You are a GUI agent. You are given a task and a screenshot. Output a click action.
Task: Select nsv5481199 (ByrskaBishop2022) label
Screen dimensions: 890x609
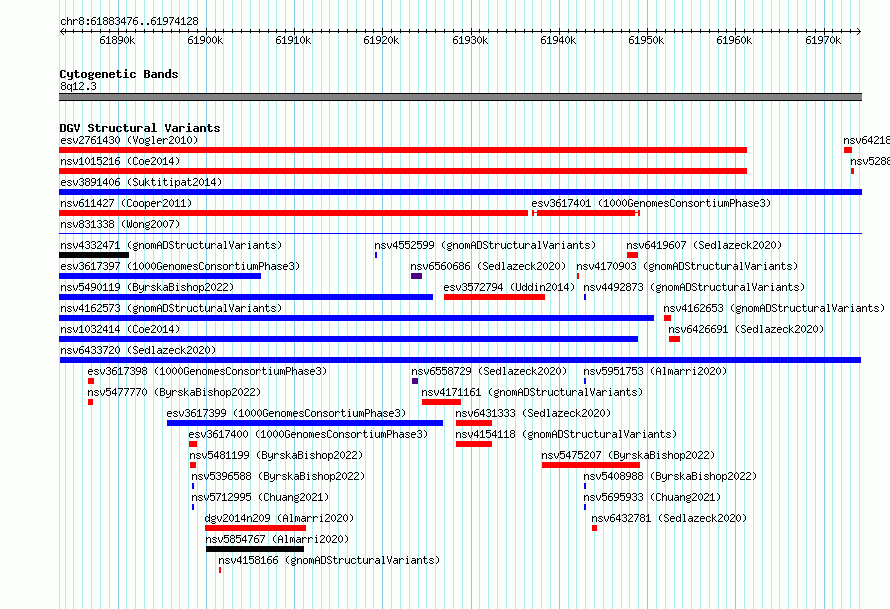pos(276,455)
